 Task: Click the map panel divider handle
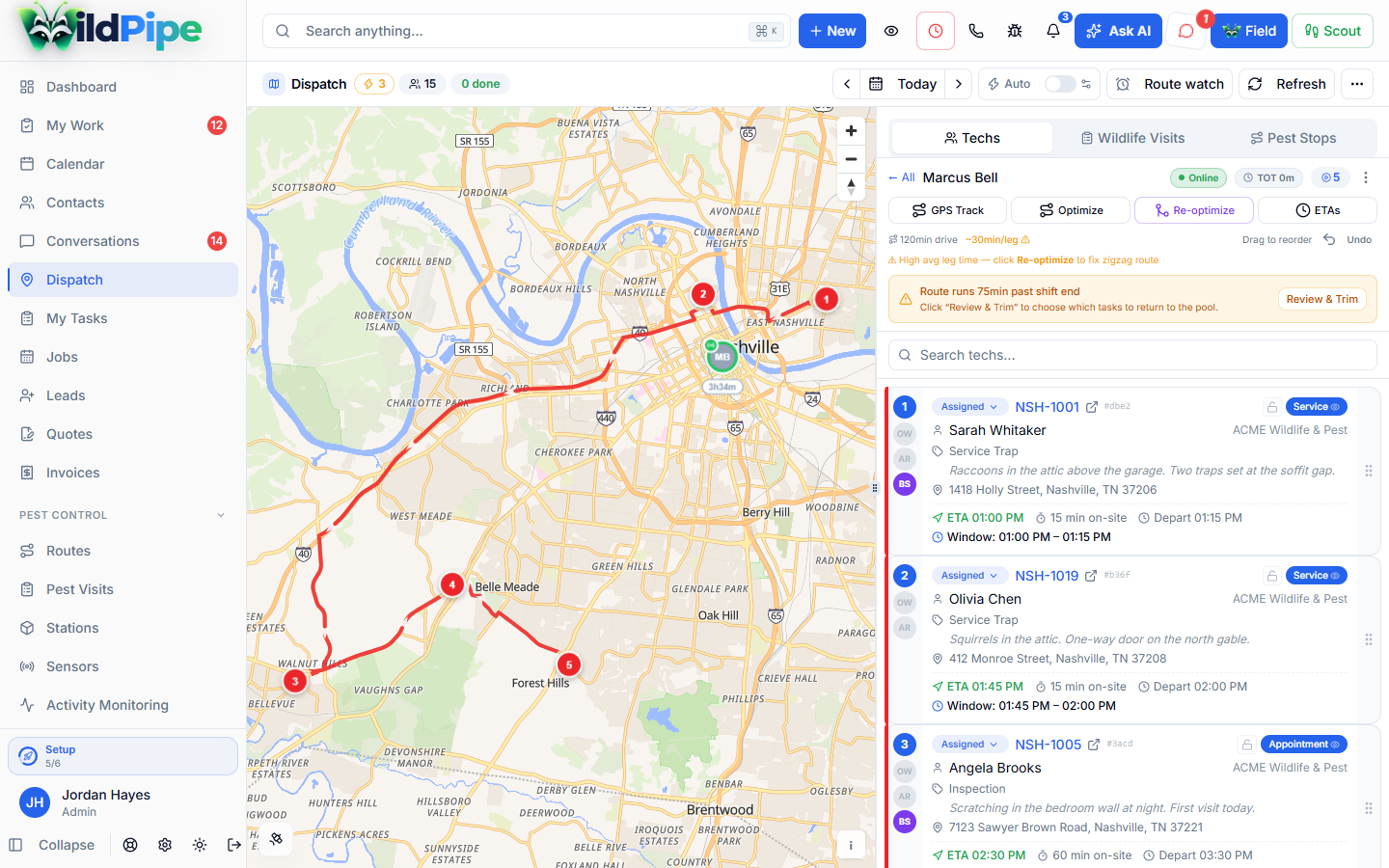(875, 487)
